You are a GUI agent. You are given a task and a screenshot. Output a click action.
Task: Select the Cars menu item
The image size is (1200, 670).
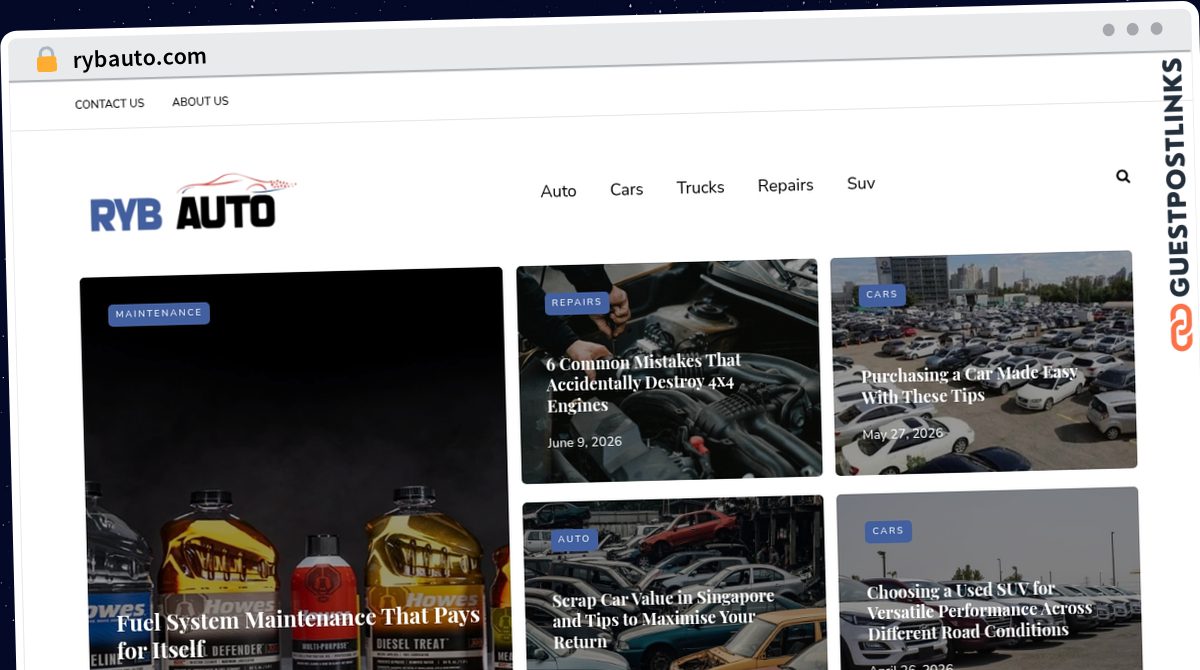pos(626,189)
